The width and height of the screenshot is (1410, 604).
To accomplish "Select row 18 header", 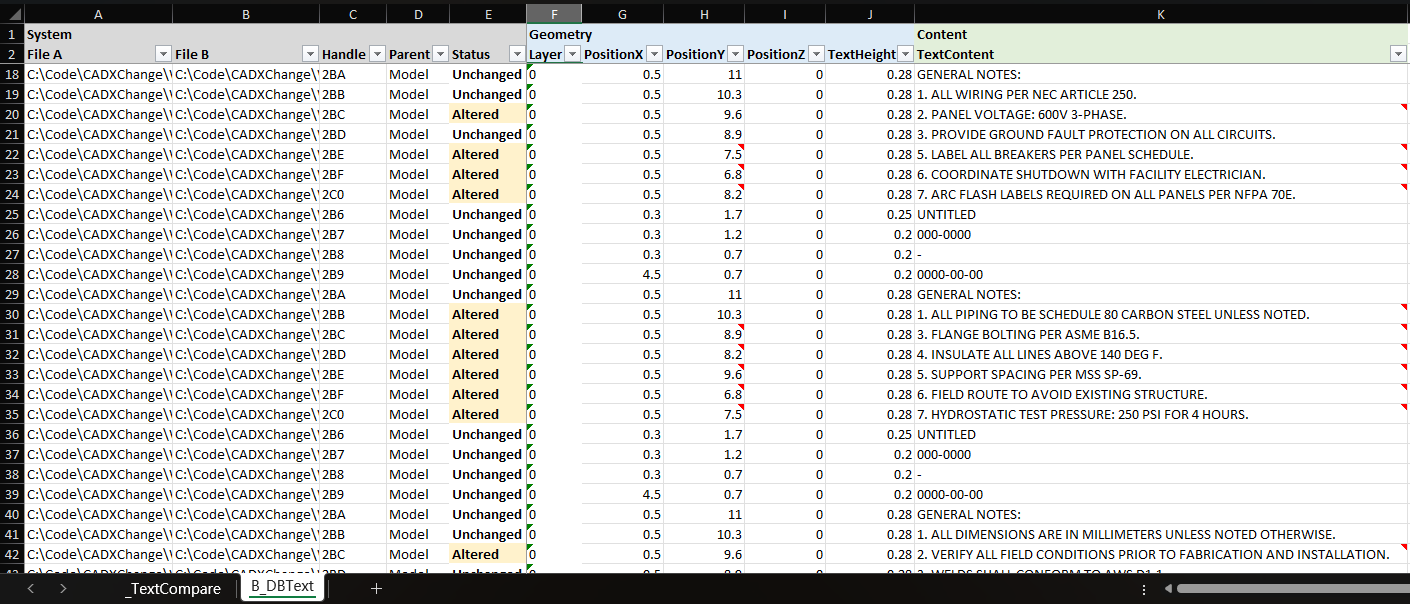I will (x=11, y=74).
